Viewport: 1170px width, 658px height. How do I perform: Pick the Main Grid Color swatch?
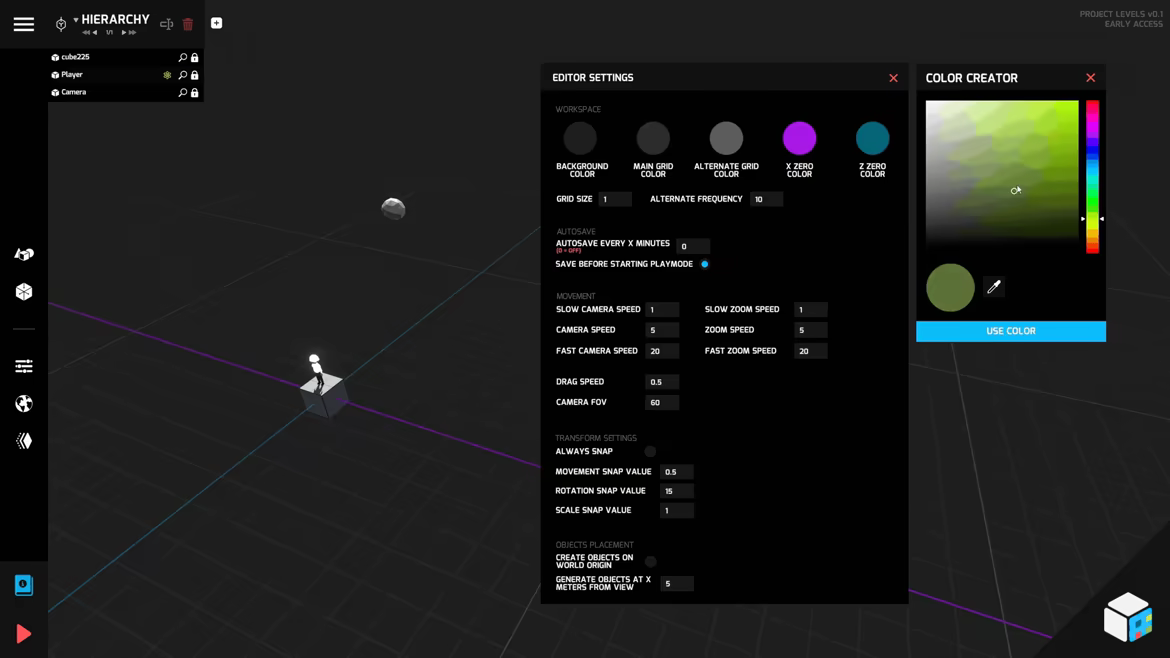pos(653,138)
